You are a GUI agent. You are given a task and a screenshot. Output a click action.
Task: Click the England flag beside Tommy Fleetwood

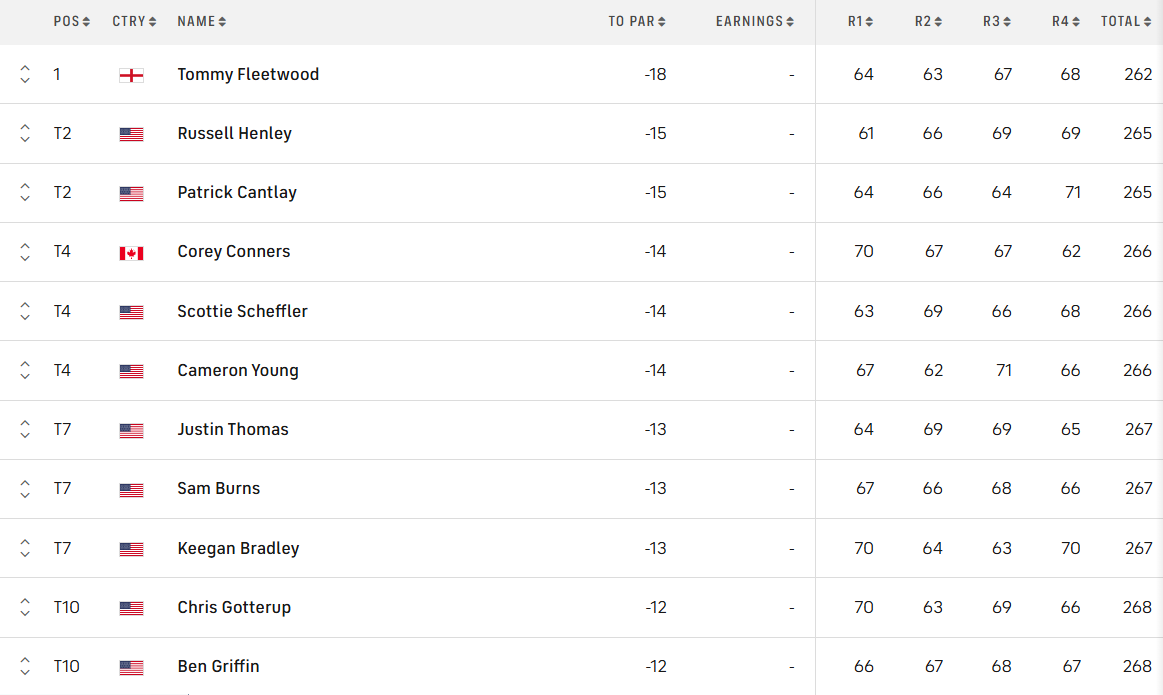pyautogui.click(x=131, y=75)
